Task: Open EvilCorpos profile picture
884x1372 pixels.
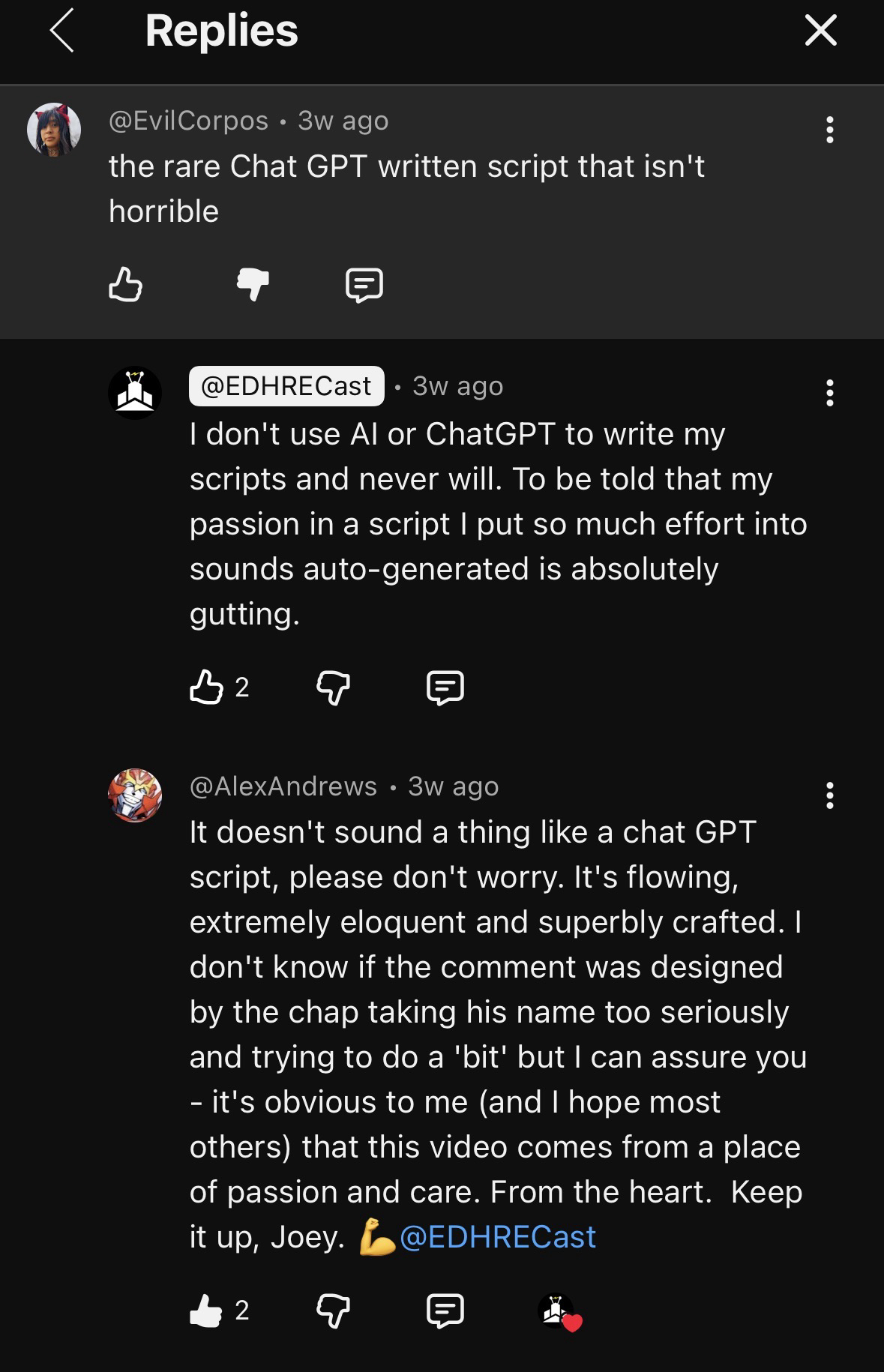Action: coord(54,130)
